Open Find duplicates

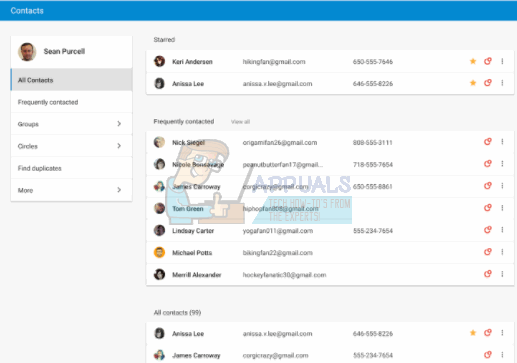71,168
